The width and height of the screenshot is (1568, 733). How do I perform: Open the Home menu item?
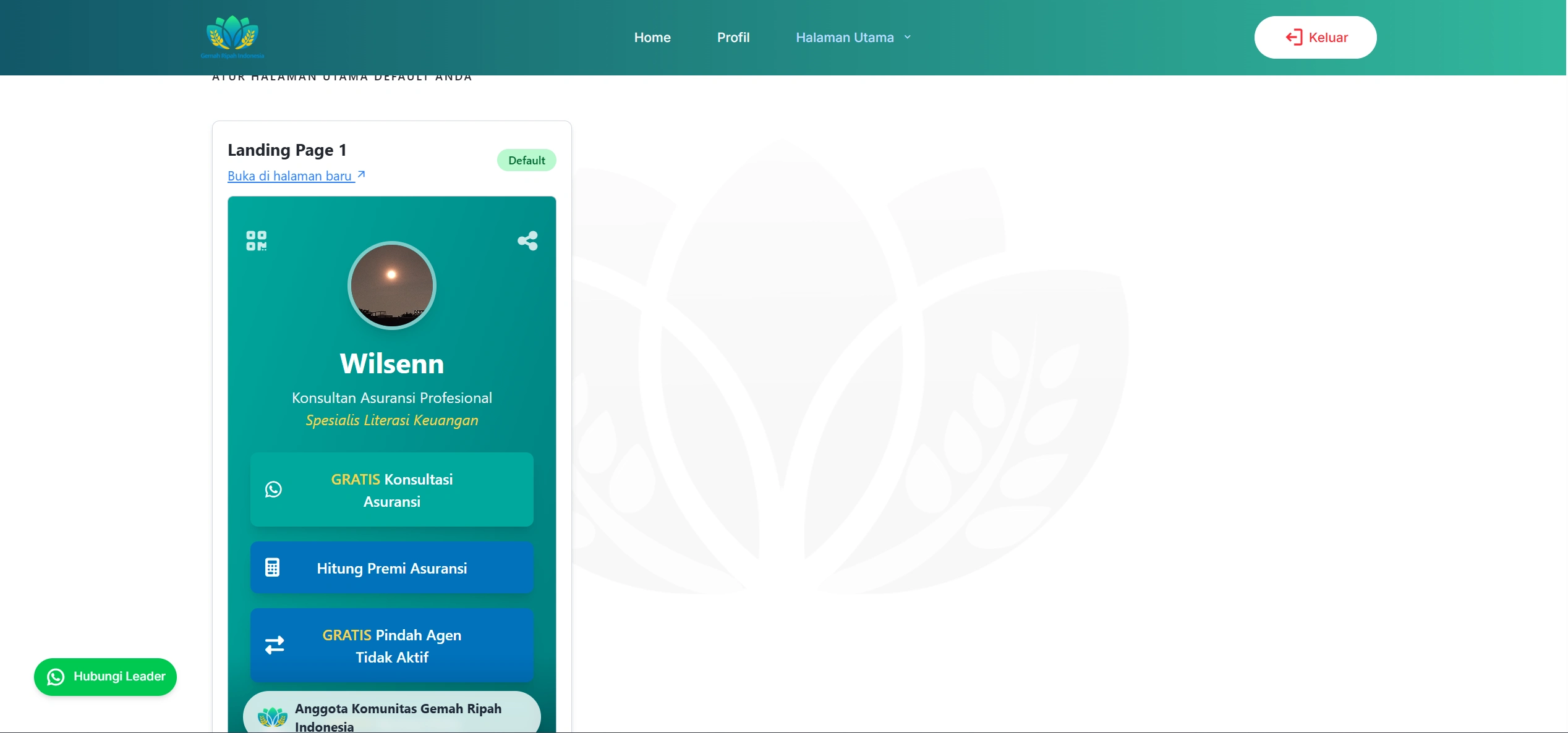pyautogui.click(x=652, y=37)
